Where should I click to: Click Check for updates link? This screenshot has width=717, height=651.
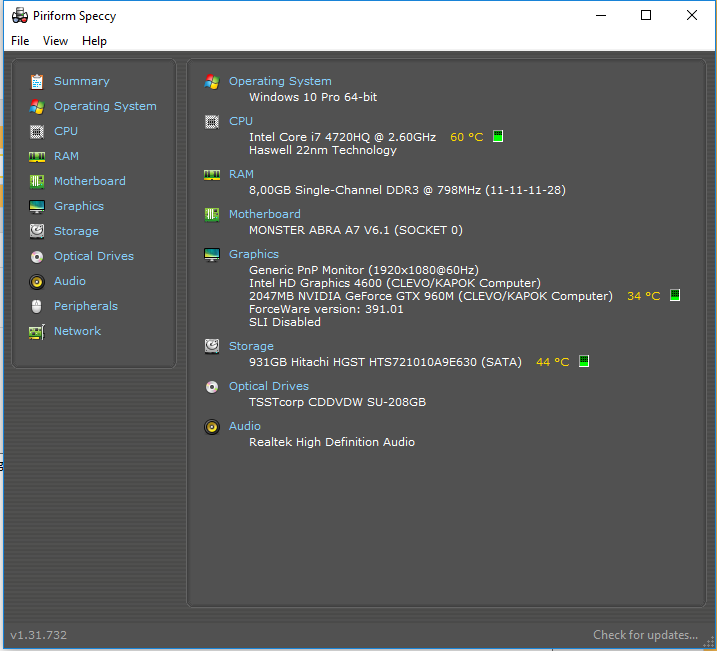(645, 635)
